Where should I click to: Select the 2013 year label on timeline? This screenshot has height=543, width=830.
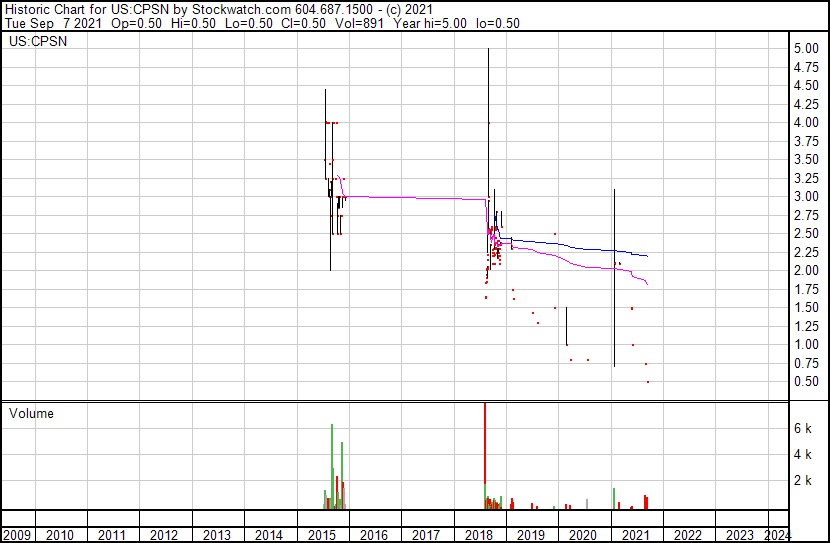click(216, 535)
